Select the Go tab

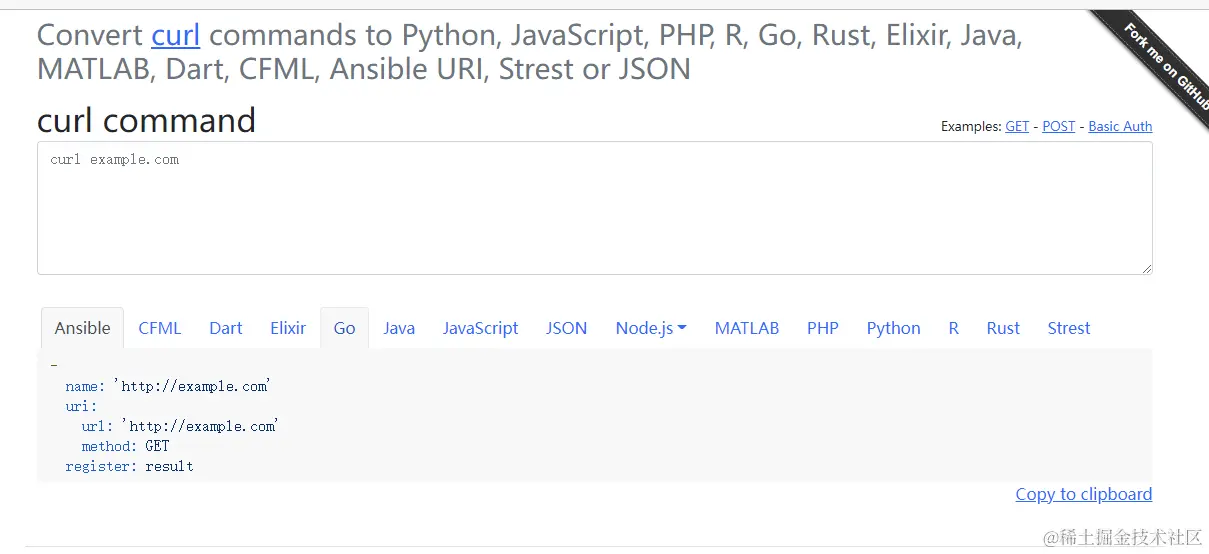pos(344,328)
